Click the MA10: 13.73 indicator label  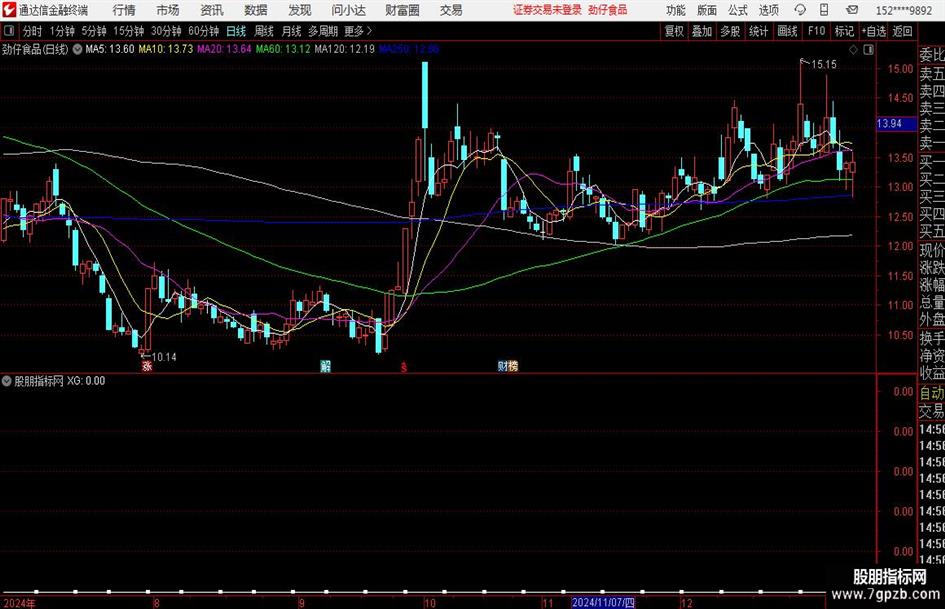point(166,49)
